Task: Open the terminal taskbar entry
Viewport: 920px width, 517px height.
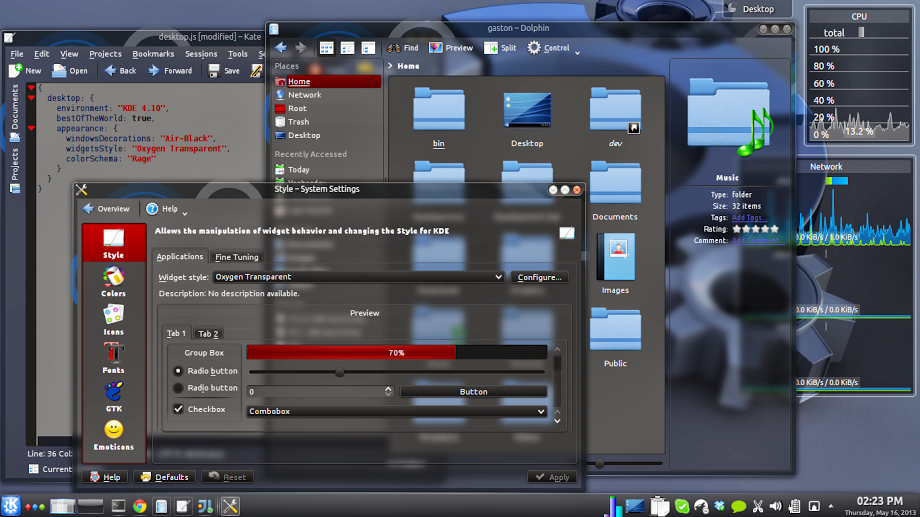Action: point(119,506)
